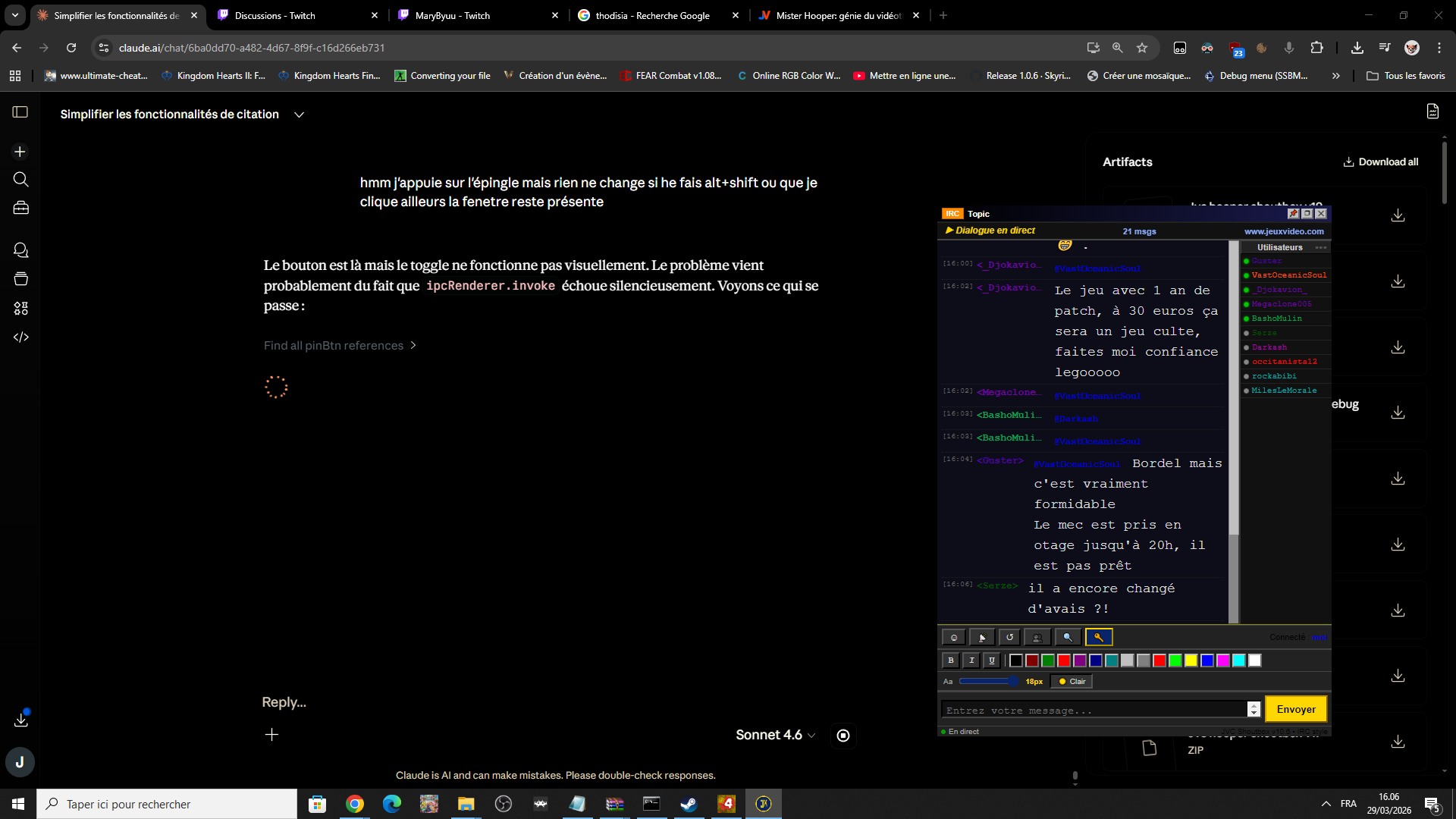This screenshot has width=1456, height=819.
Task: Toggle italic formatting in the shoutbox
Action: tap(971, 661)
